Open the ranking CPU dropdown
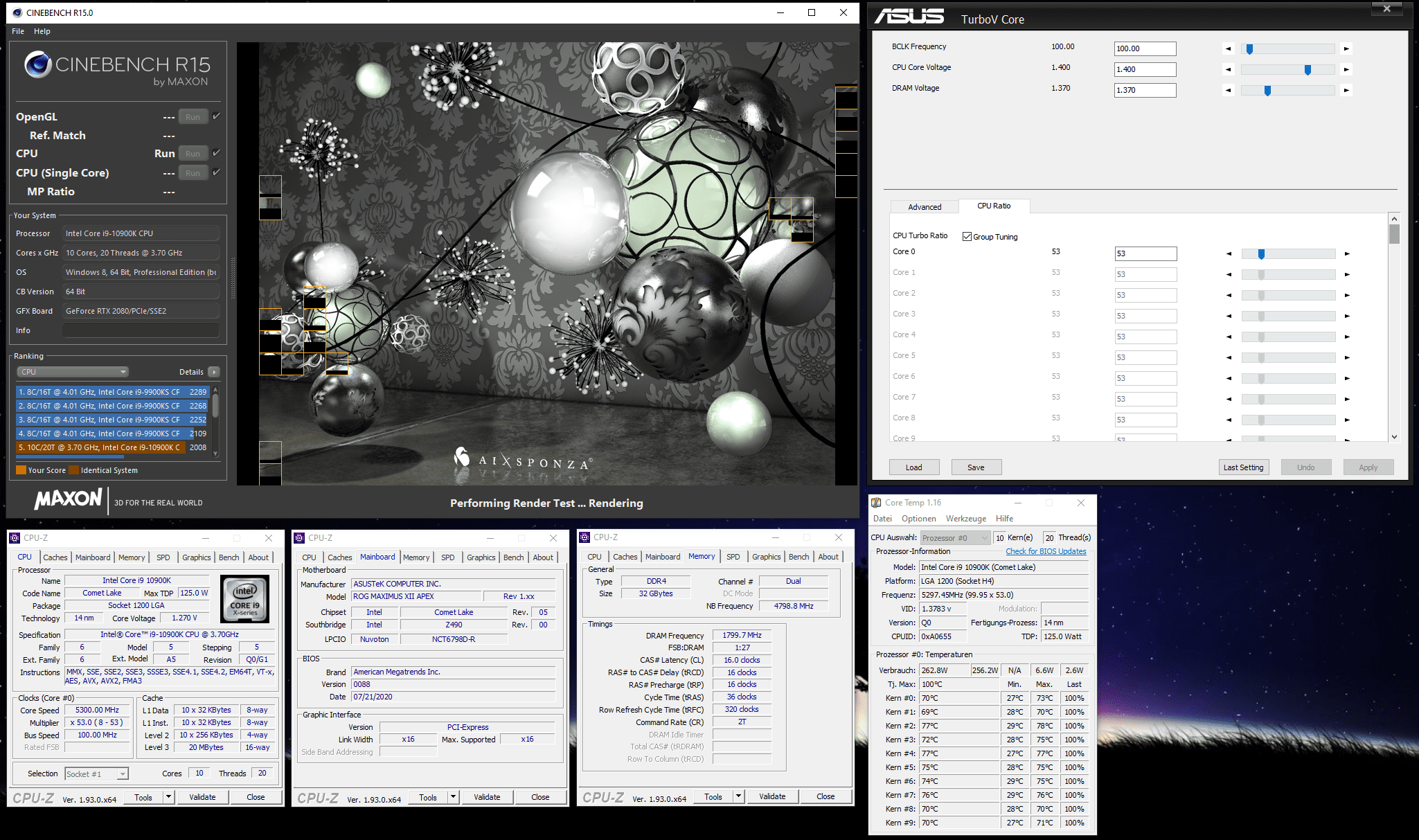This screenshot has width=1419, height=840. [73, 372]
